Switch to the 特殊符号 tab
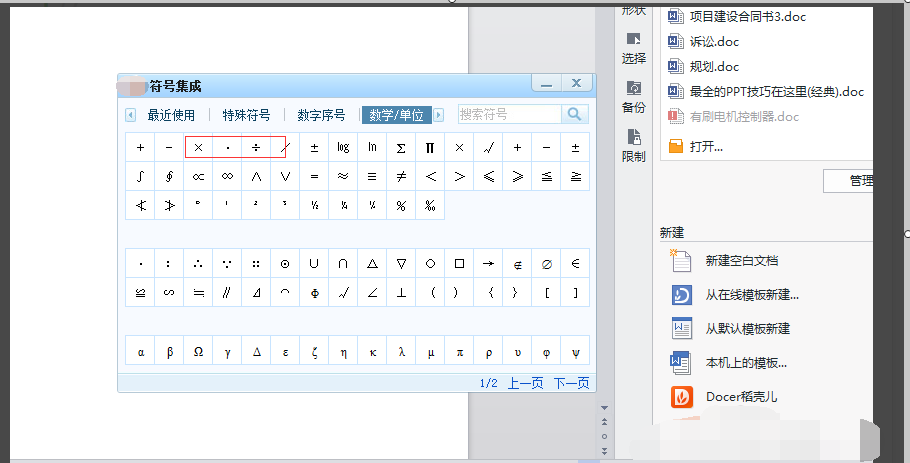The height and width of the screenshot is (463, 910). 246,115
